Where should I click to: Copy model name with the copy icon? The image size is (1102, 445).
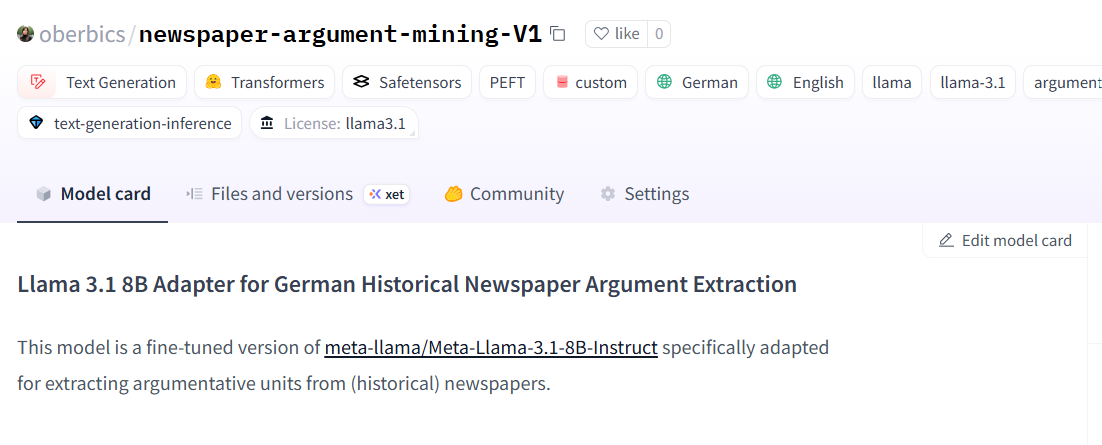click(x=557, y=34)
